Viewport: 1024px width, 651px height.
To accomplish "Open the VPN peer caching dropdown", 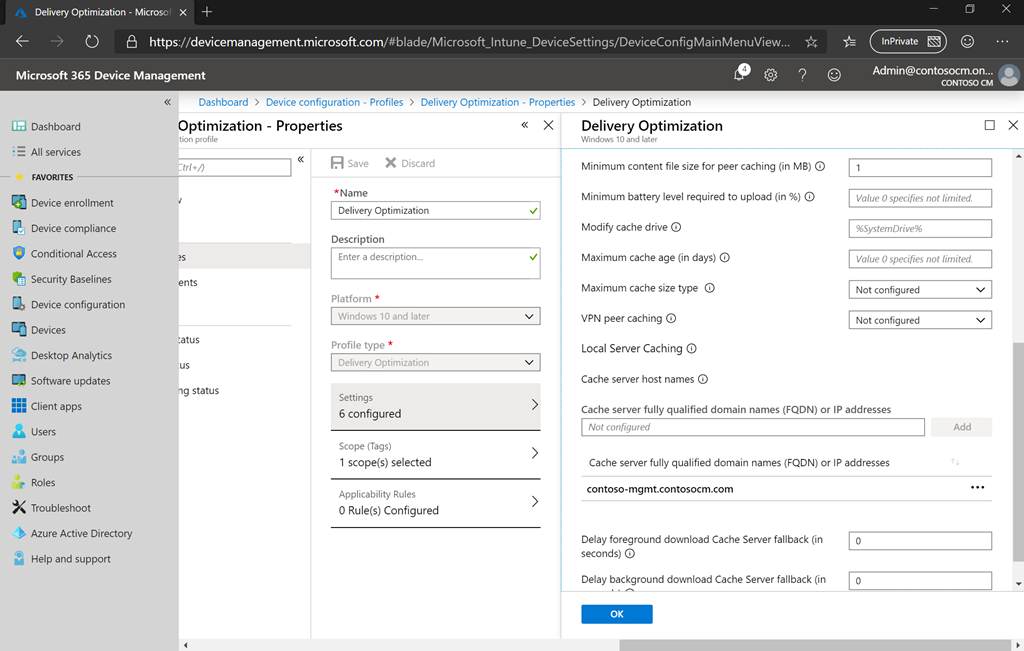I will [920, 320].
